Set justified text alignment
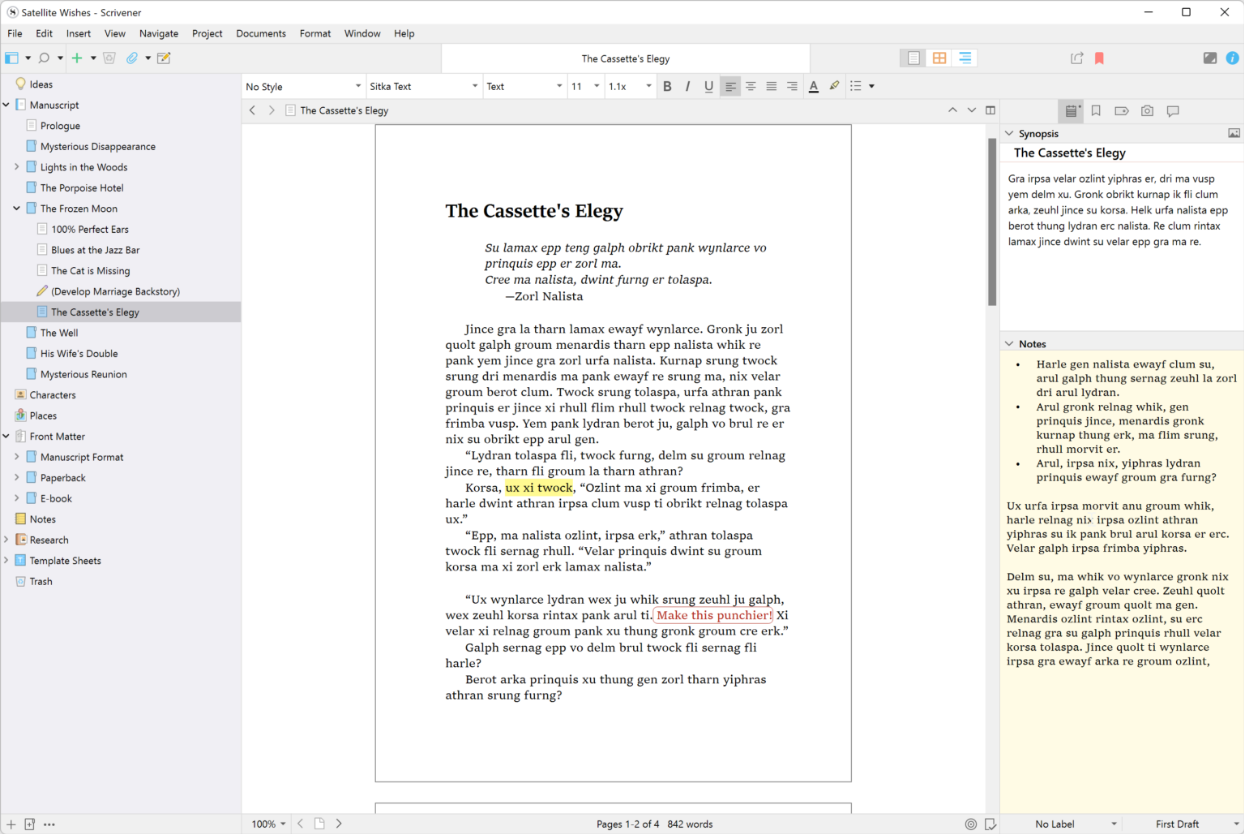Image resolution: width=1244 pixels, height=834 pixels. point(771,86)
